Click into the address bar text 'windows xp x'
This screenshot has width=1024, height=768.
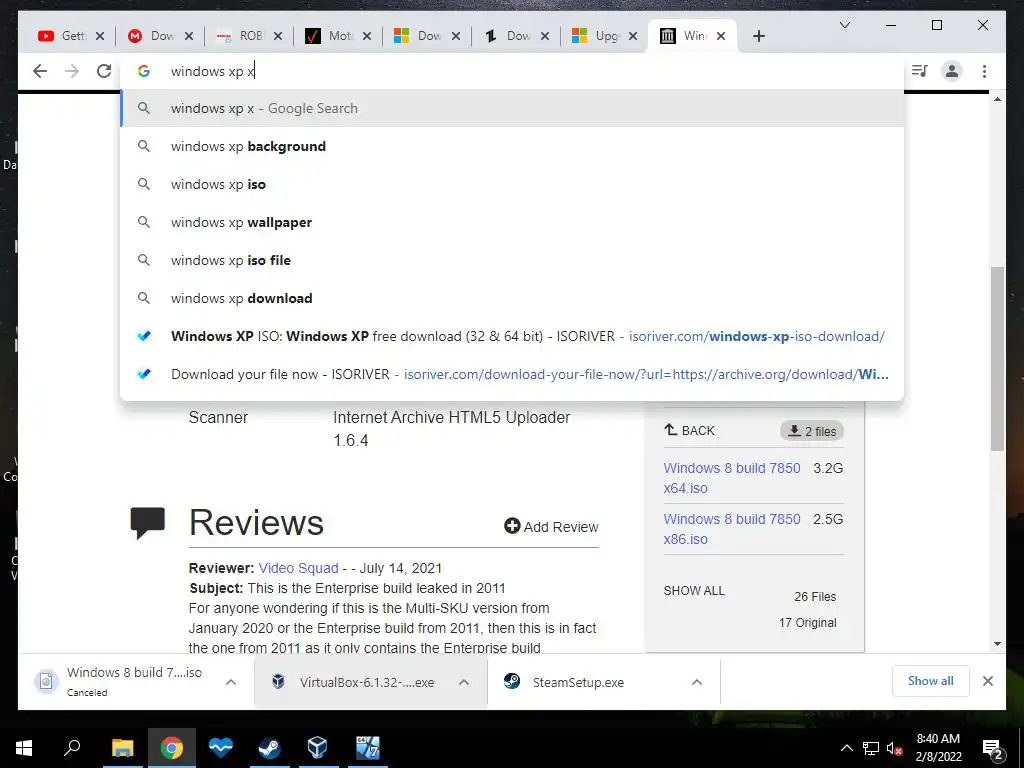point(212,71)
